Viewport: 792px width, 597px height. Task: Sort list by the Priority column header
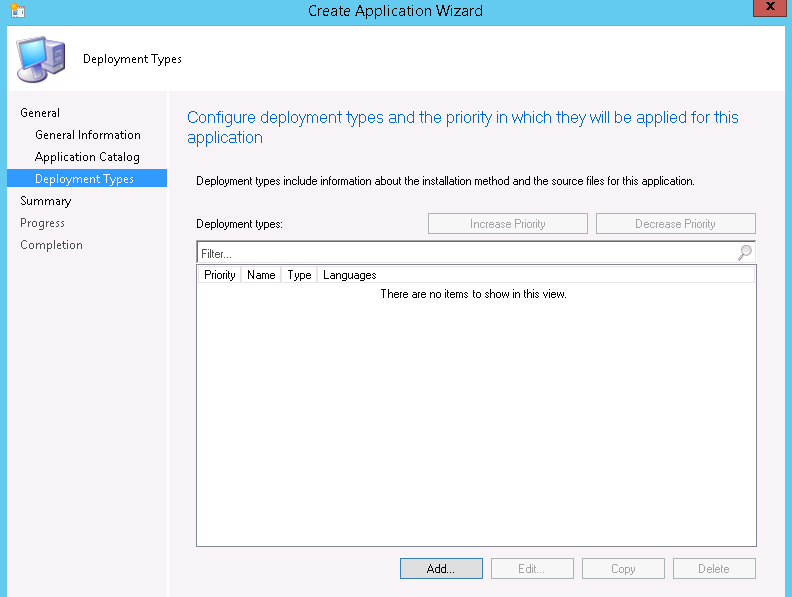pyautogui.click(x=219, y=275)
